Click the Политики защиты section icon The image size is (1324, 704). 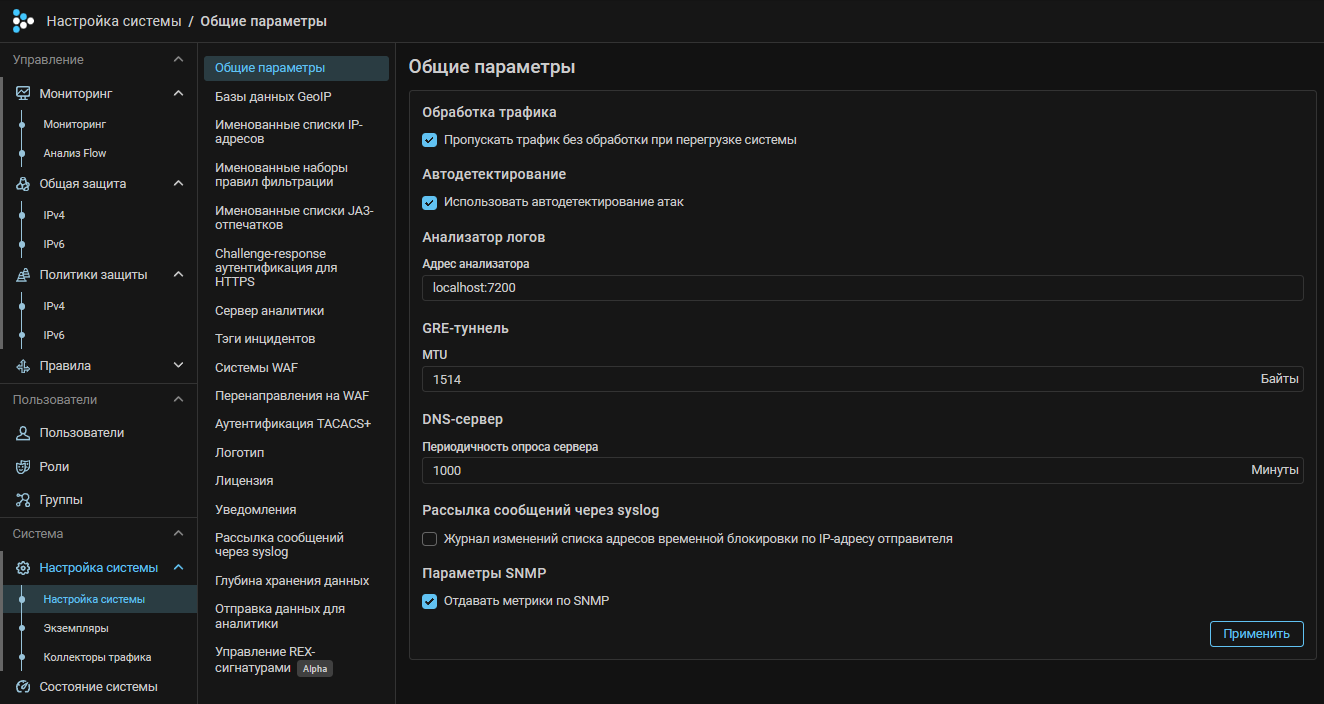coord(23,275)
